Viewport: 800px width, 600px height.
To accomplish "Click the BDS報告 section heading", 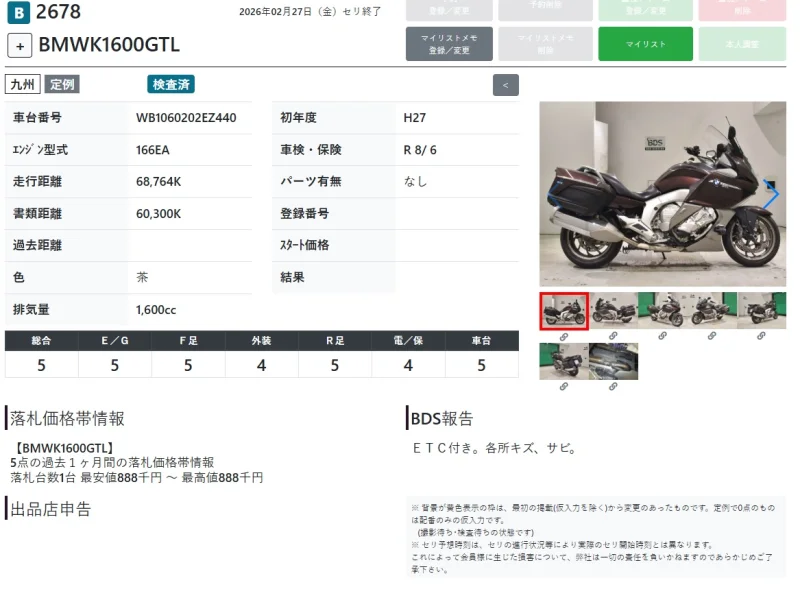I will tap(442, 418).
